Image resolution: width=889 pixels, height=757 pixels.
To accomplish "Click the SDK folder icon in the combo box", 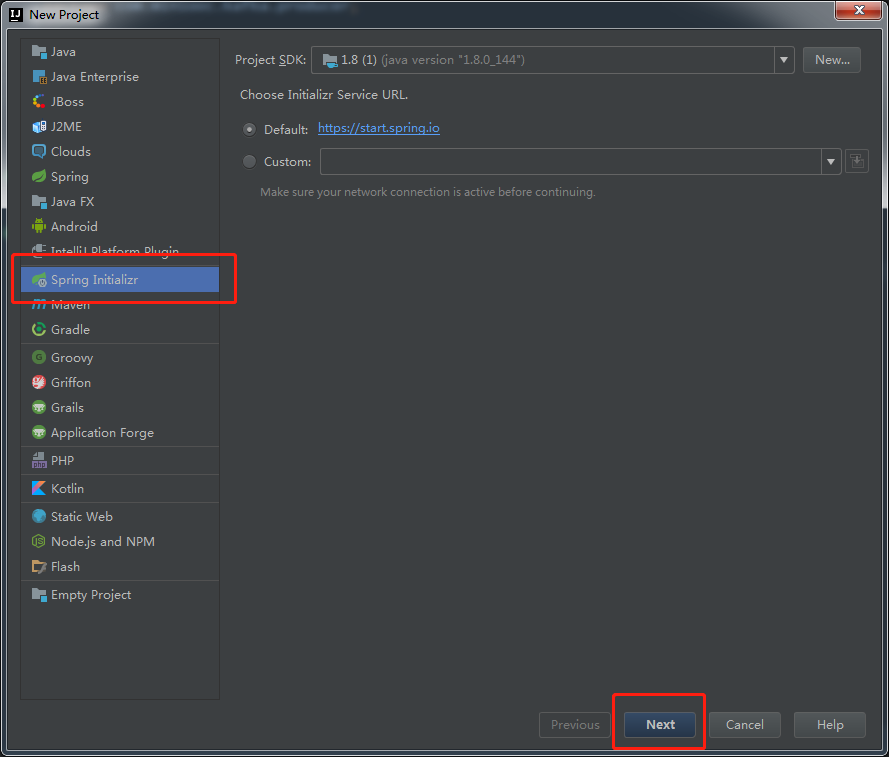I will [x=330, y=60].
